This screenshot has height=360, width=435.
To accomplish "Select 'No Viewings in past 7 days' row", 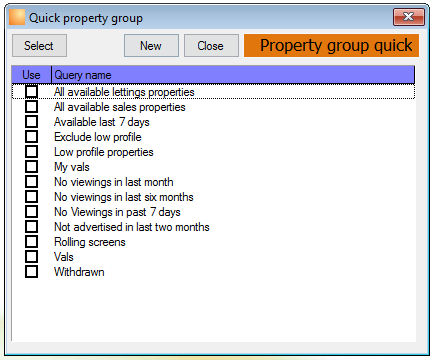I will pyautogui.click(x=213, y=212).
